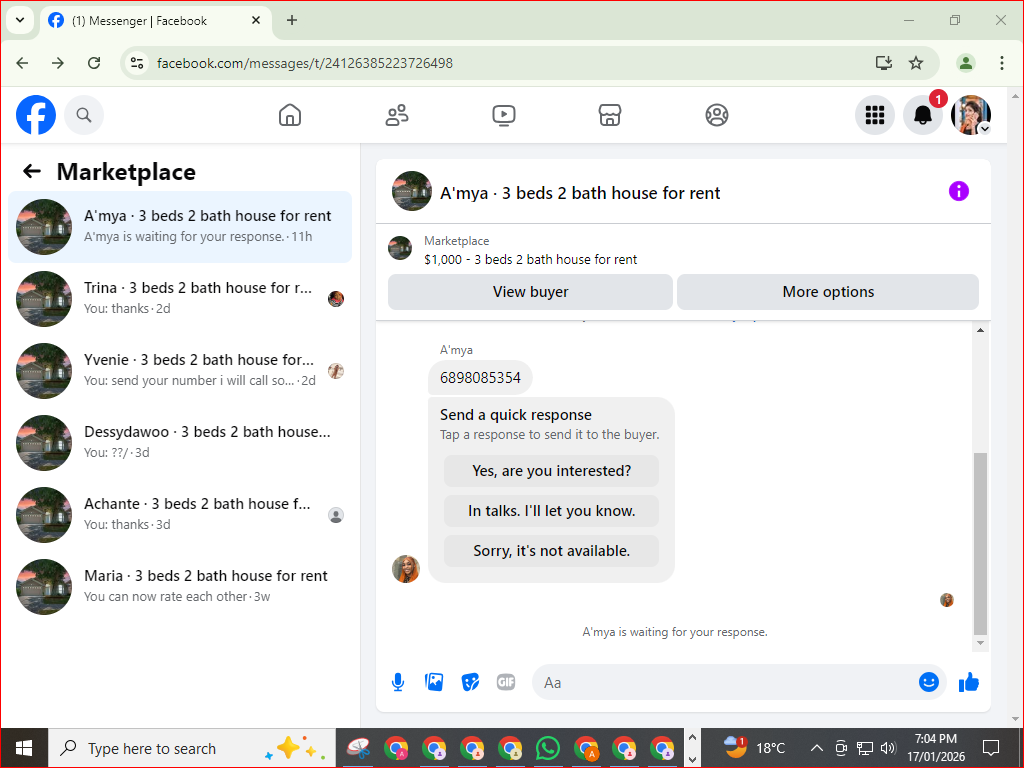Click the message input field Aa
This screenshot has height=768, width=1024.
tap(725, 682)
